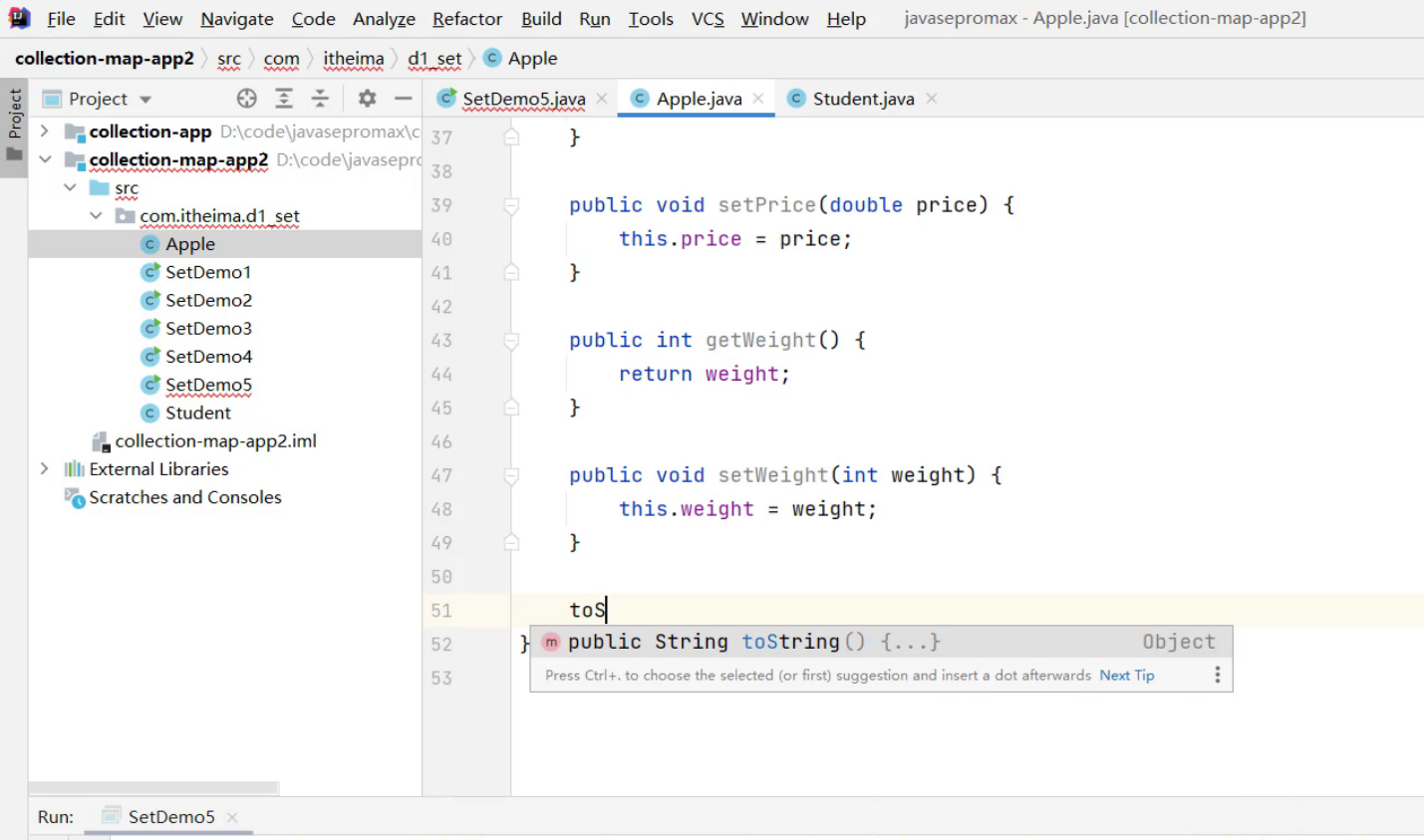The height and width of the screenshot is (840, 1424).
Task: Close the Apple.java tab
Action: [758, 98]
